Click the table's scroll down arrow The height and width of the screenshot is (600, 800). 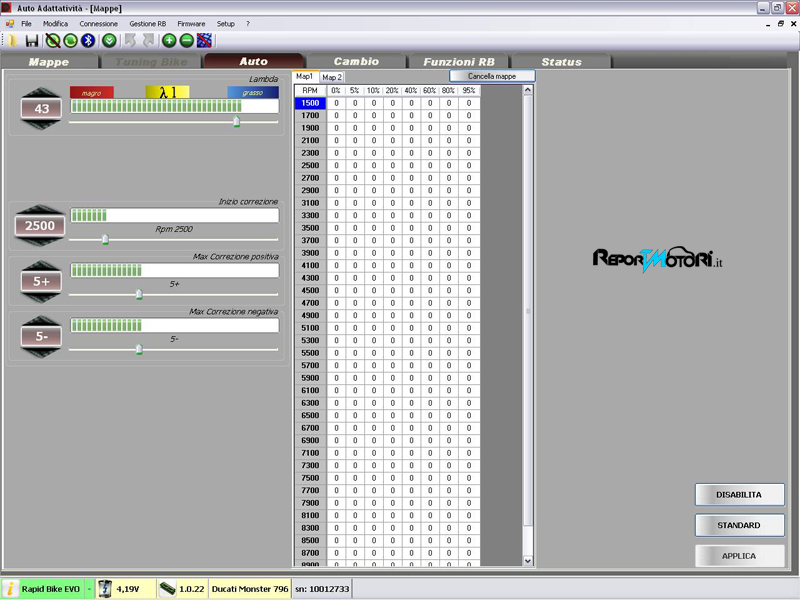[528, 561]
